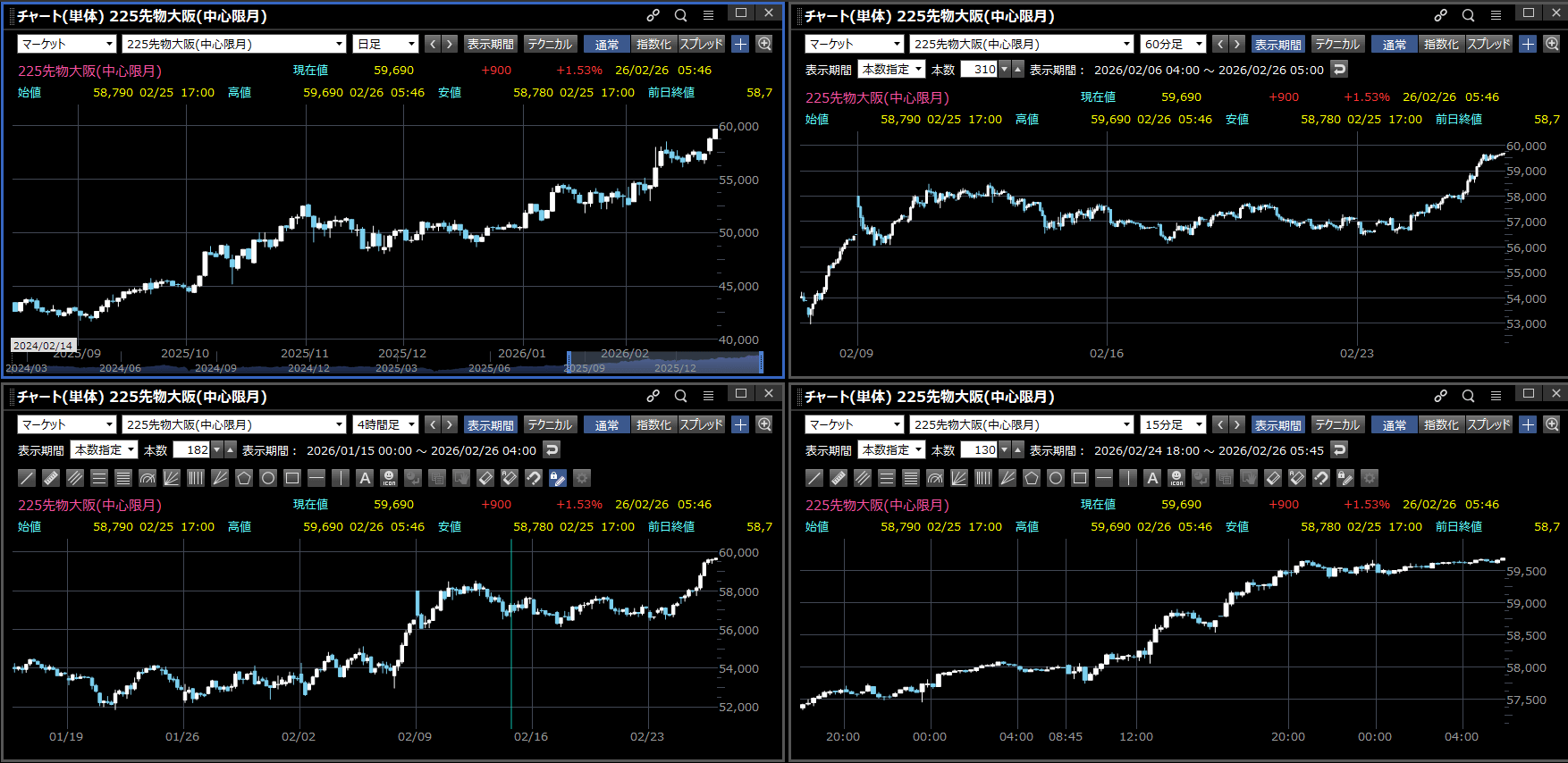Pick the circle drawing tool in 4時間足 chart

(268, 478)
